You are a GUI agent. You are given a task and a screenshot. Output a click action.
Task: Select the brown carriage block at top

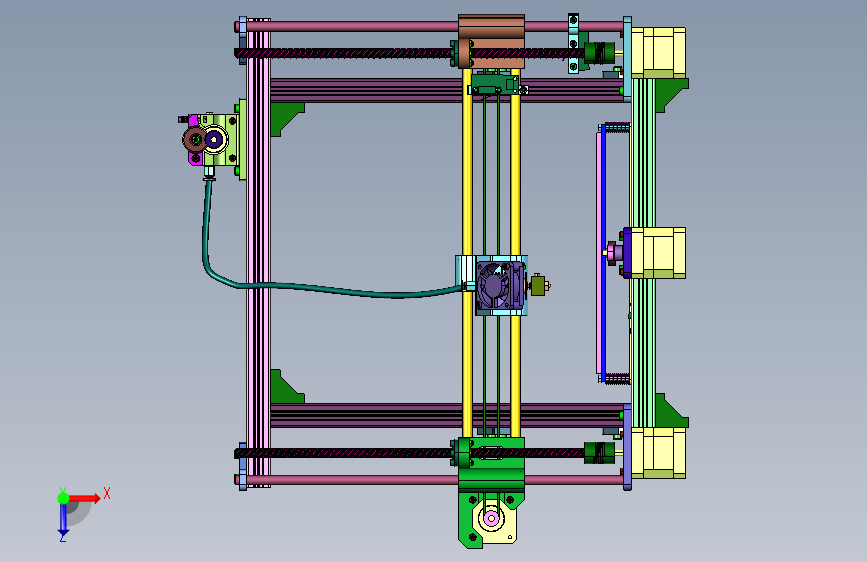(492, 41)
